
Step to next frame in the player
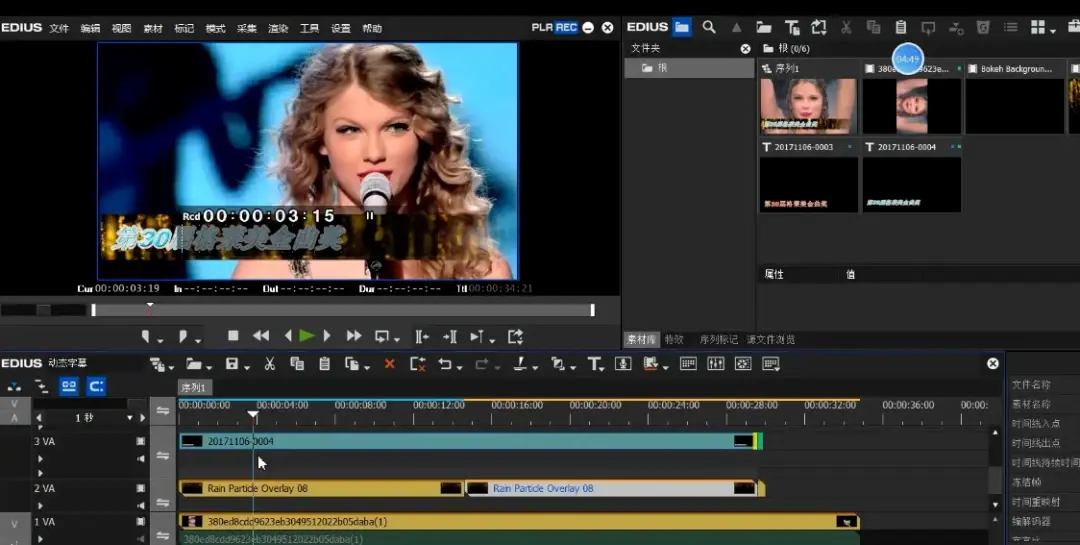(327, 336)
